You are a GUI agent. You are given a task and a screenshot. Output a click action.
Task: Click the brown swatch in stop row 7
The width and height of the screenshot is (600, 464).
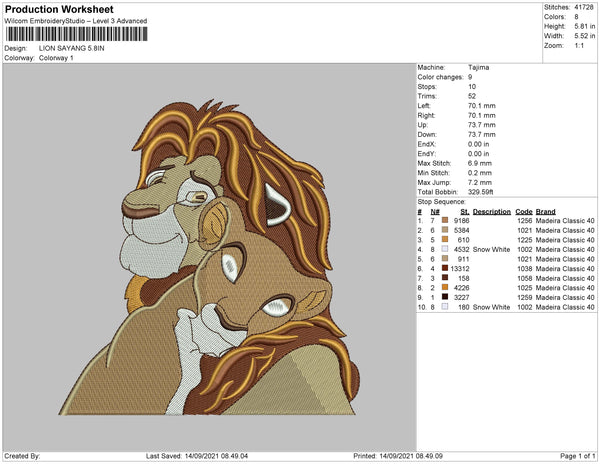click(x=445, y=278)
